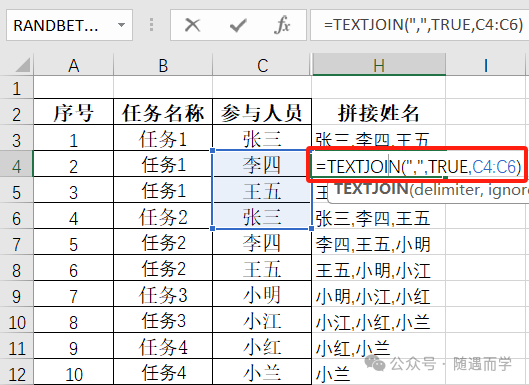Click cell H8 showing 王五,小明,小江
Viewport: 529px width, 385px height.
pos(379,268)
